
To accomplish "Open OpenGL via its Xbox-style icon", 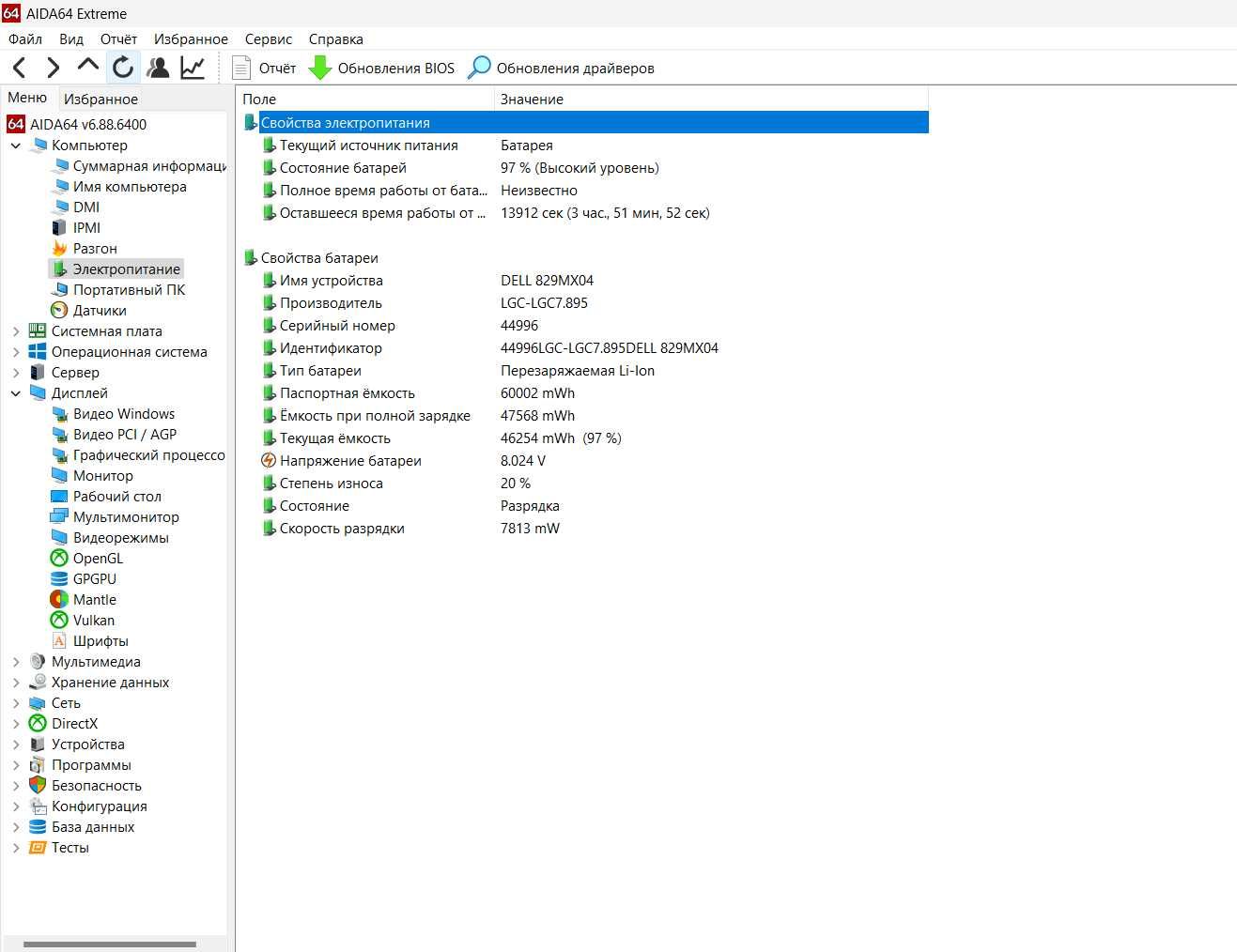I will (59, 559).
